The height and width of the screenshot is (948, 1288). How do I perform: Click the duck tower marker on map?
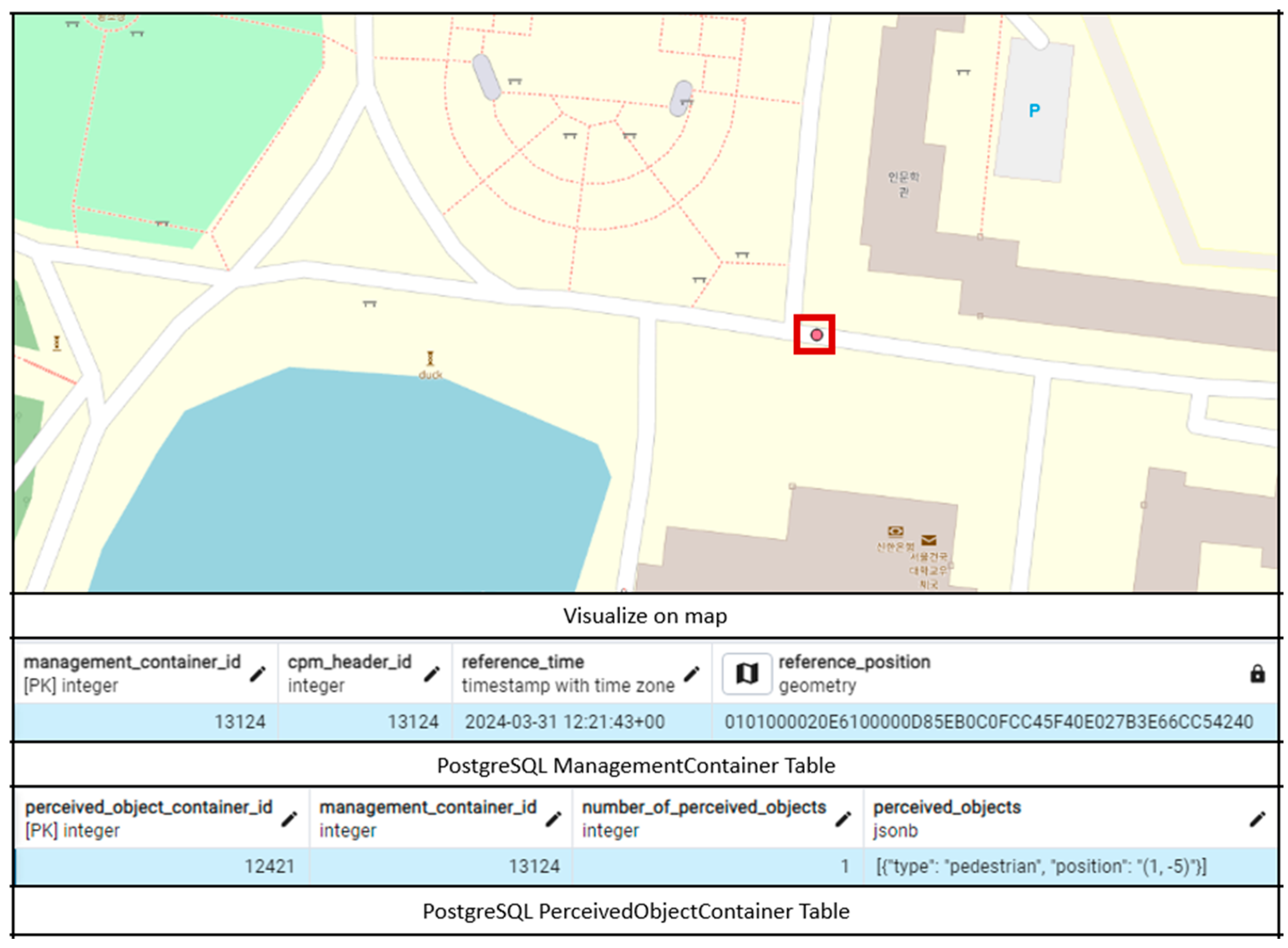point(430,358)
